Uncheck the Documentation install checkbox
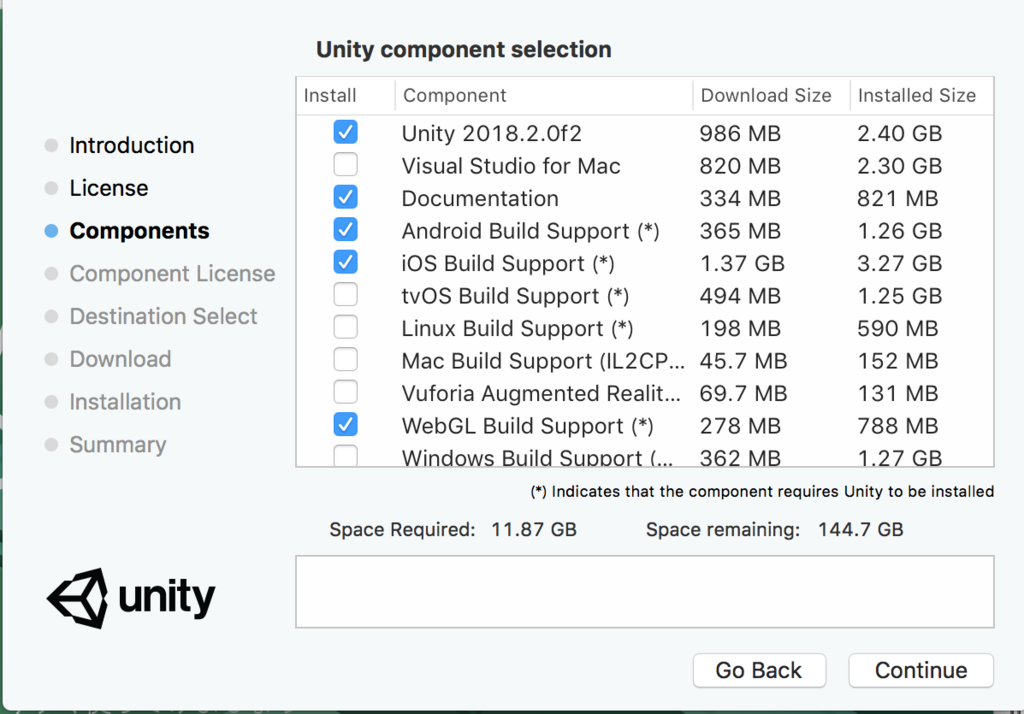 tap(345, 197)
